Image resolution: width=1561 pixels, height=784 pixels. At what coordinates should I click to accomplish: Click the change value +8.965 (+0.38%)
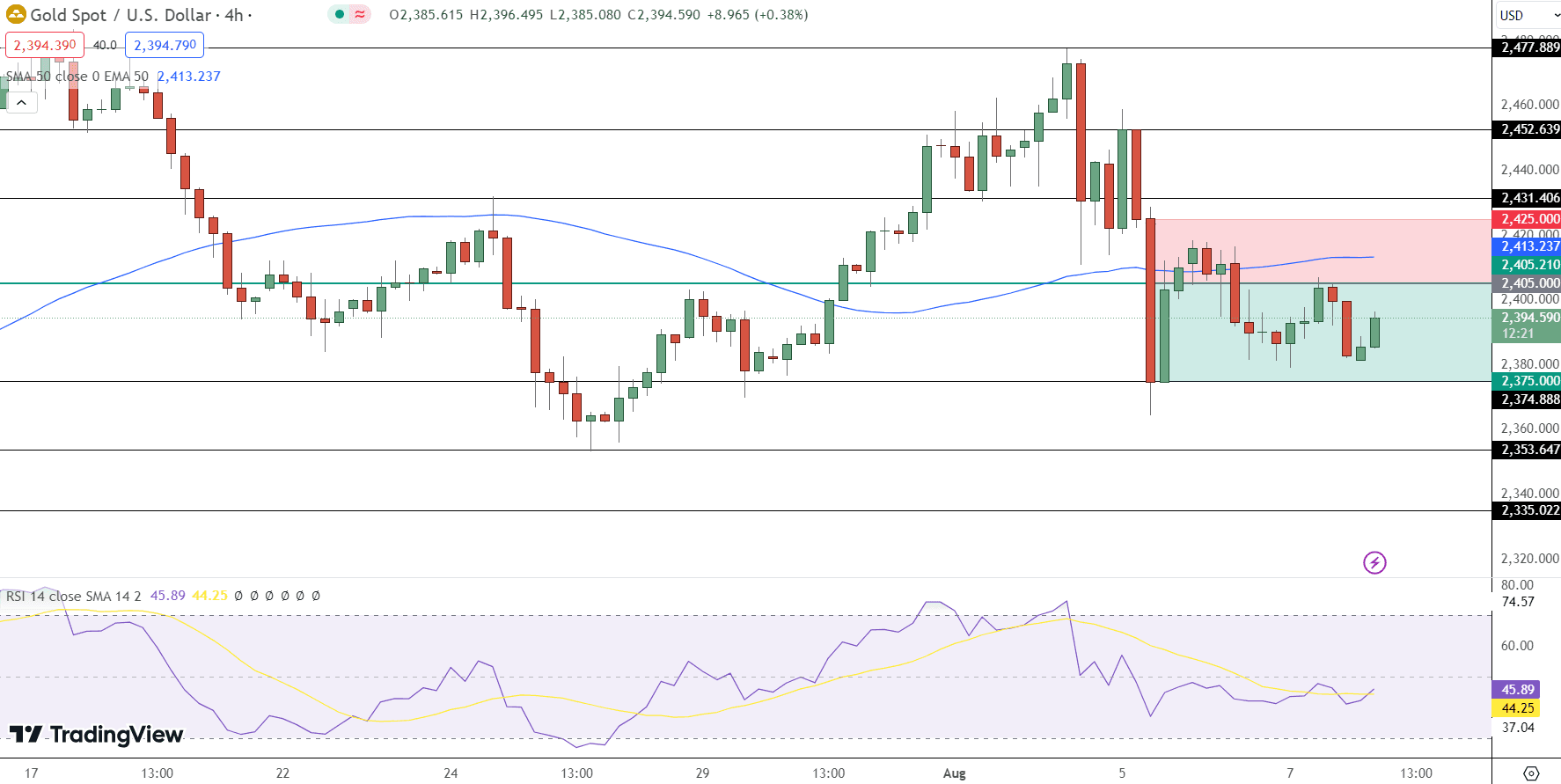758,15
